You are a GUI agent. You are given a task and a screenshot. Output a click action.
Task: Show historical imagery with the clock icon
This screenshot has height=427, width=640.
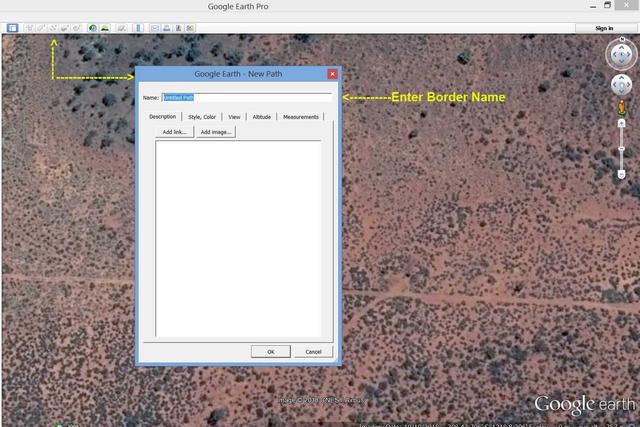point(93,28)
